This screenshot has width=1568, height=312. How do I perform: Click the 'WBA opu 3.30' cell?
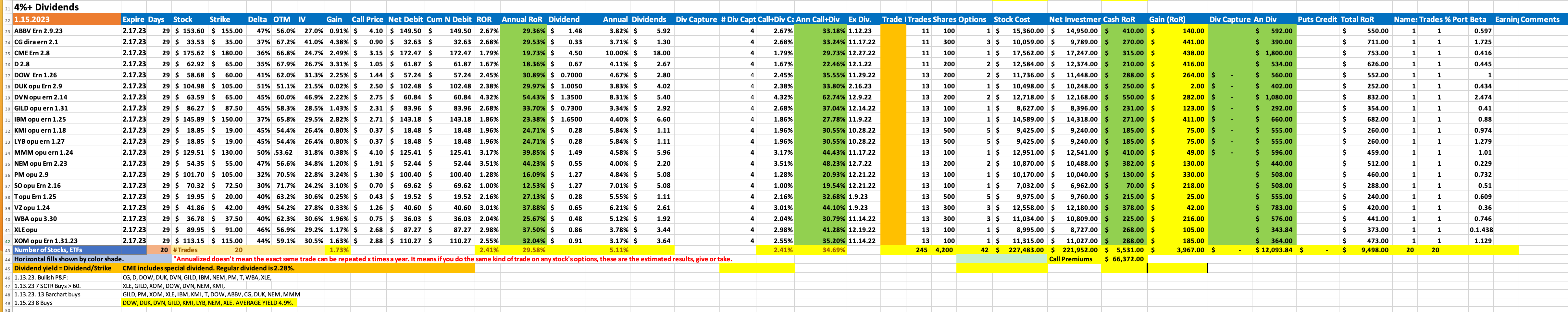[x=67, y=219]
